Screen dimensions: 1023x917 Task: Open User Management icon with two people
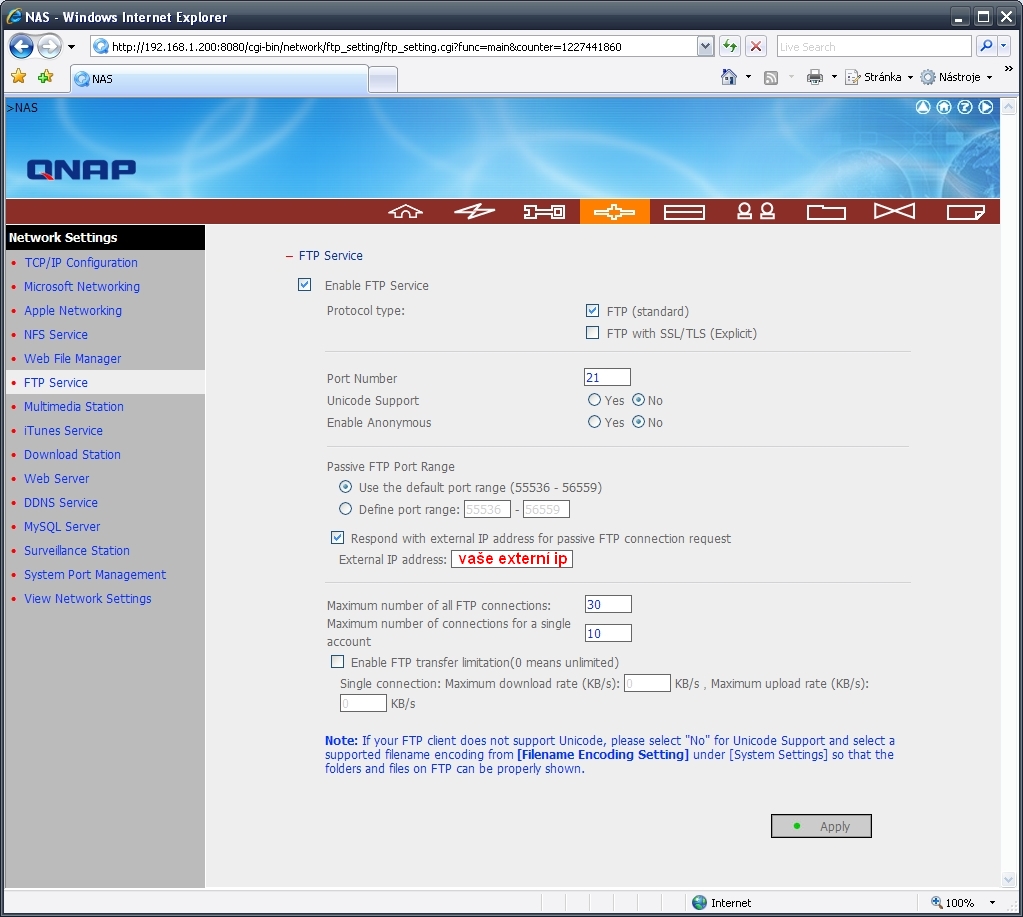pos(756,211)
